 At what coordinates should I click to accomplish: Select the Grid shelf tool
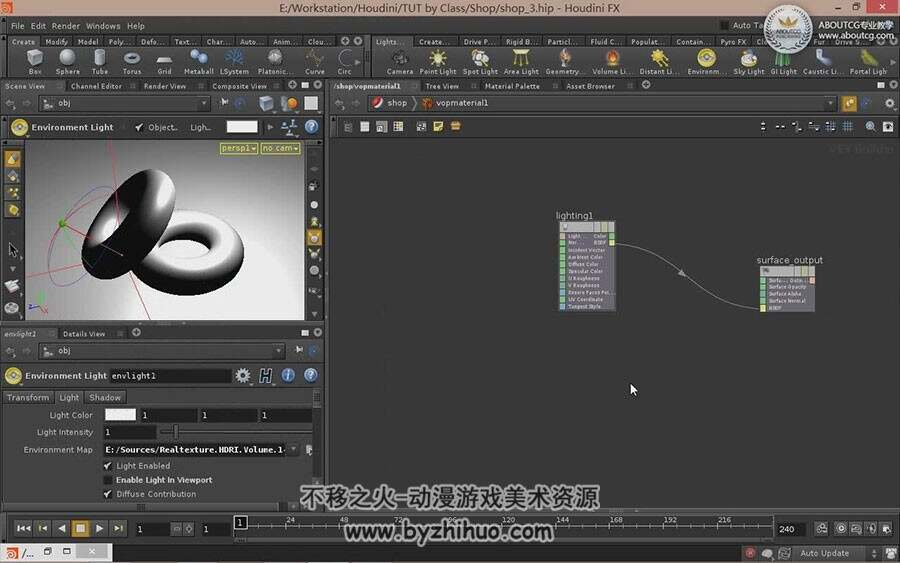tap(164, 61)
